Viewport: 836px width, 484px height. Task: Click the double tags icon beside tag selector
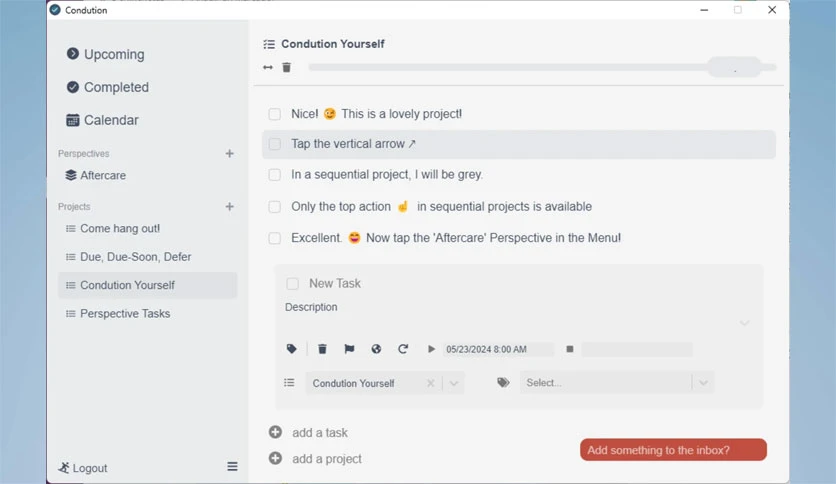point(503,382)
